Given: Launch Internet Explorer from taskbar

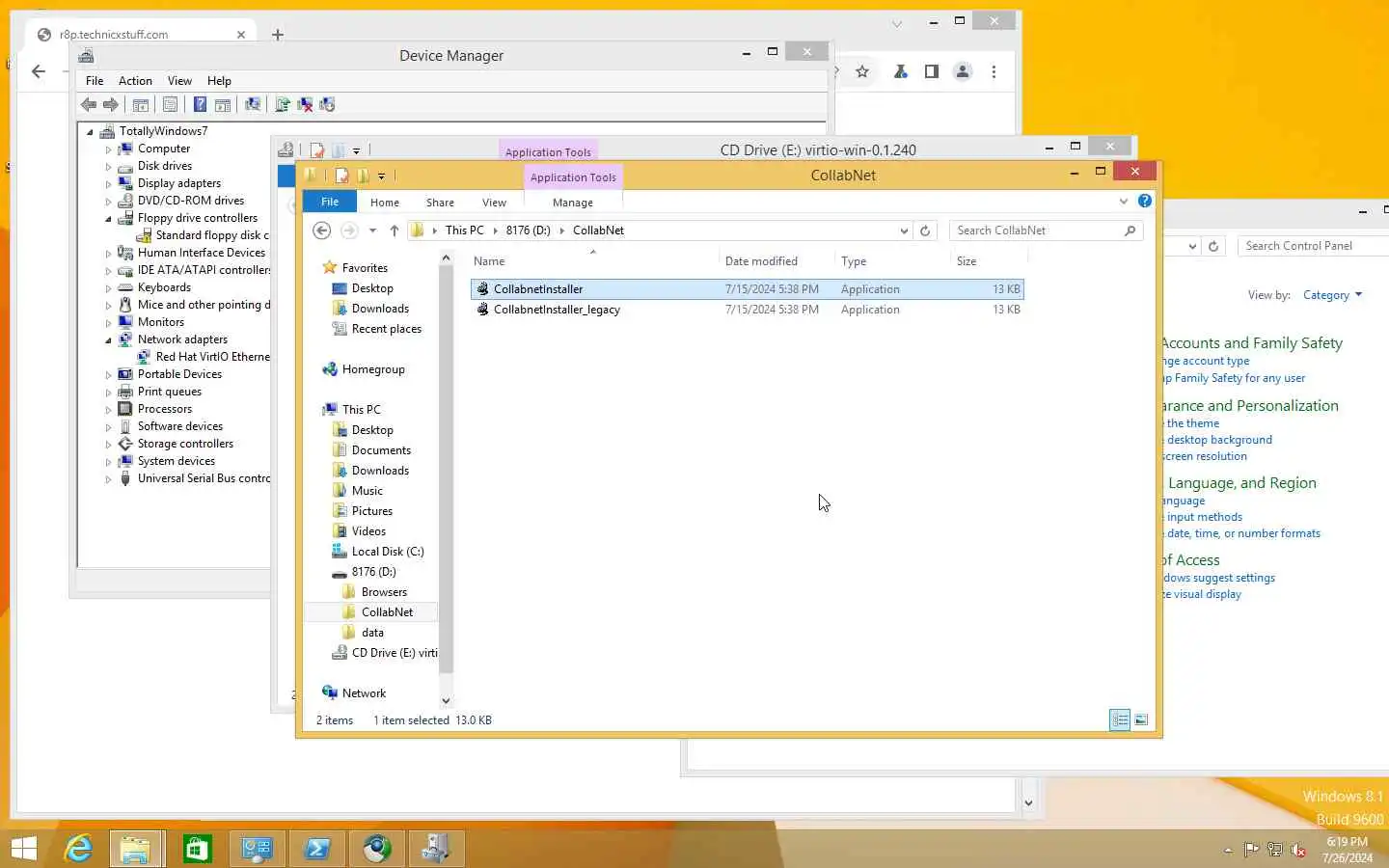Looking at the screenshot, I should pyautogui.click(x=78, y=849).
